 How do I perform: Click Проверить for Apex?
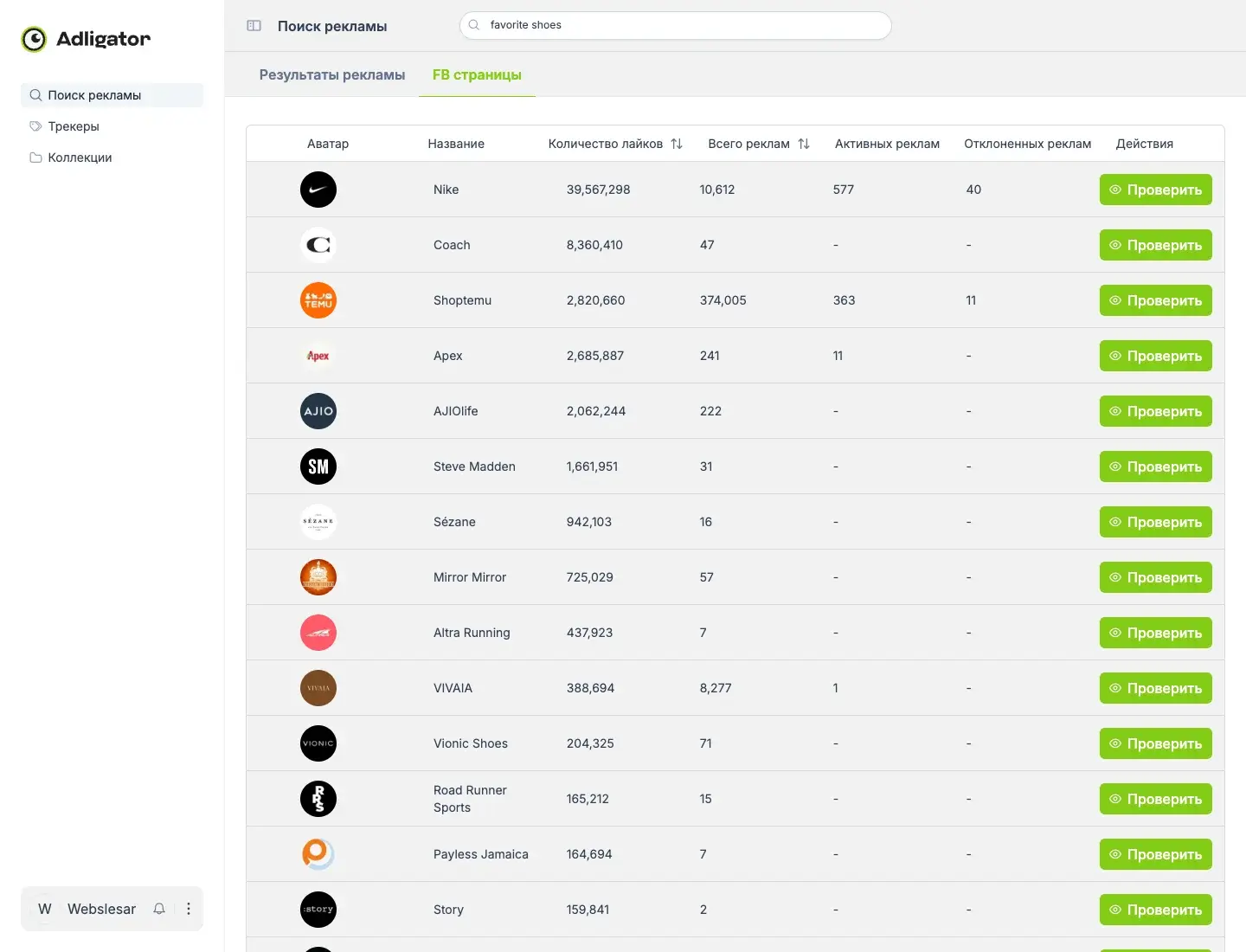pos(1156,356)
